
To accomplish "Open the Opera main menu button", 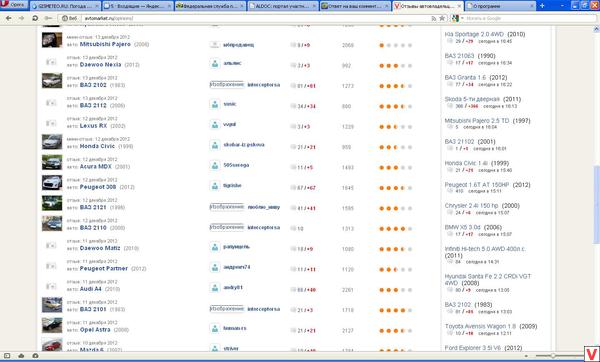I will 14,5.
